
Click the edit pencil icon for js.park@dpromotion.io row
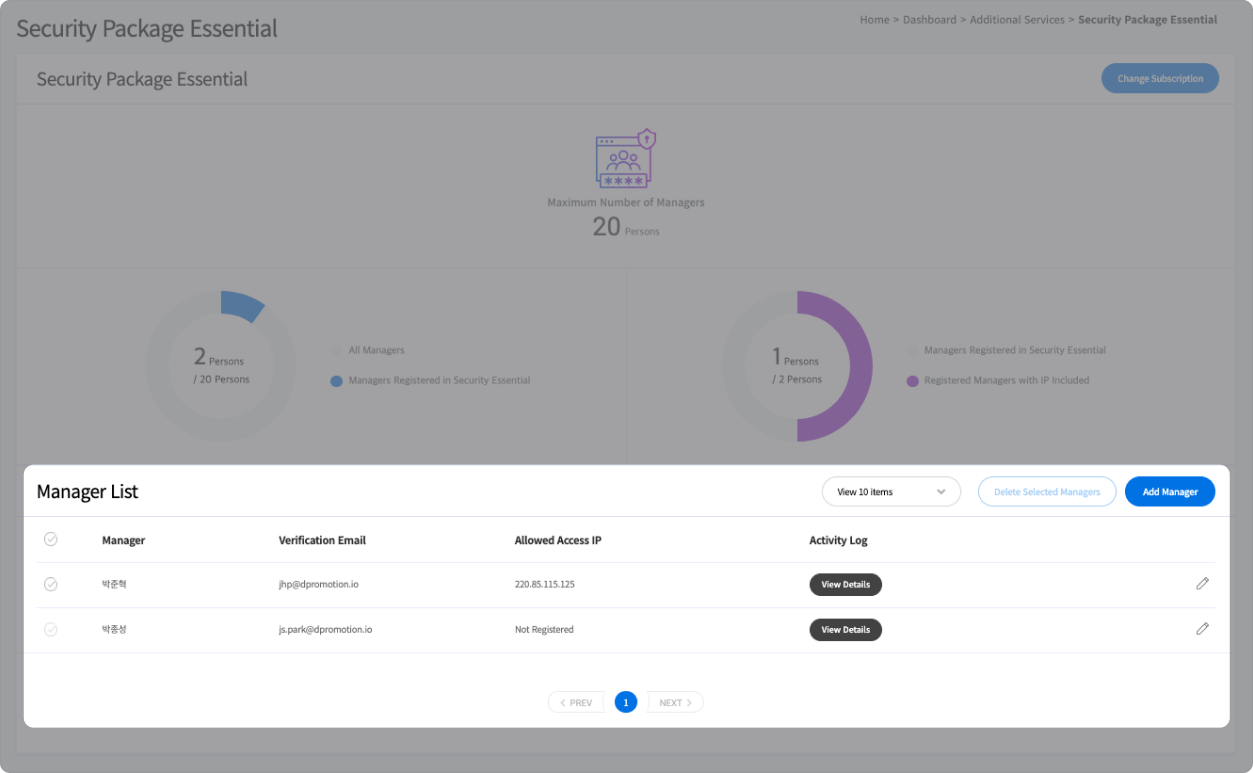pyautogui.click(x=1202, y=629)
